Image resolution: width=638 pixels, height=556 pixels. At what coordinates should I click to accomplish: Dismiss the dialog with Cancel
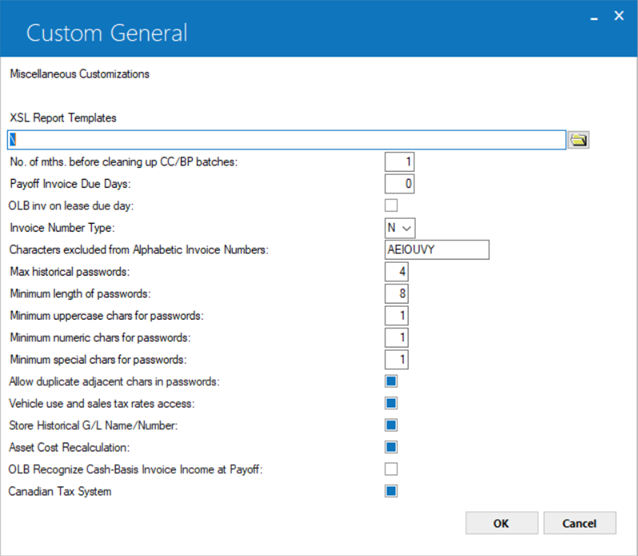tap(580, 523)
